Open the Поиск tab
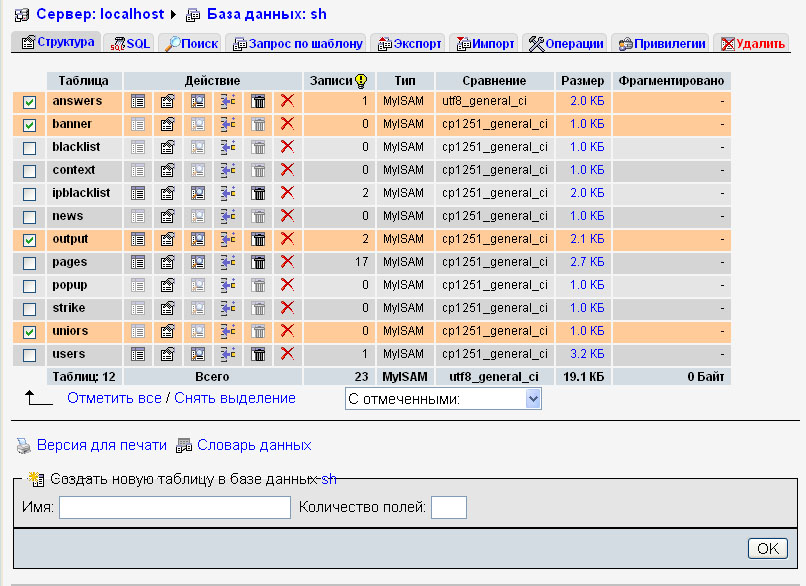Image resolution: width=806 pixels, height=586 pixels. tap(192, 44)
